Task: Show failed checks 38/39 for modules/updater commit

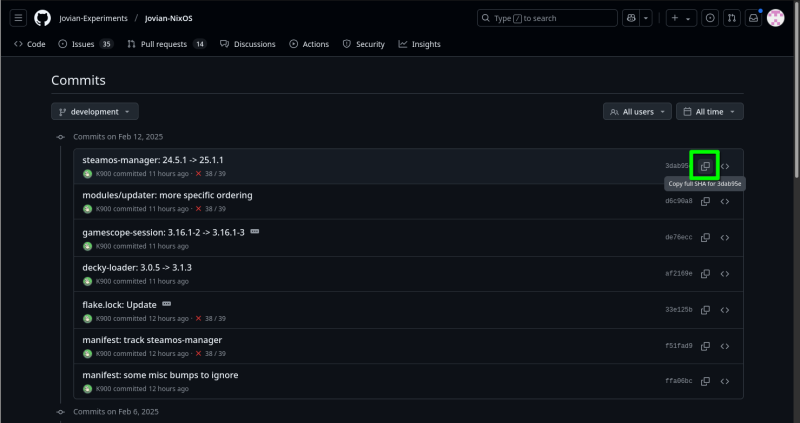Action: pos(211,209)
